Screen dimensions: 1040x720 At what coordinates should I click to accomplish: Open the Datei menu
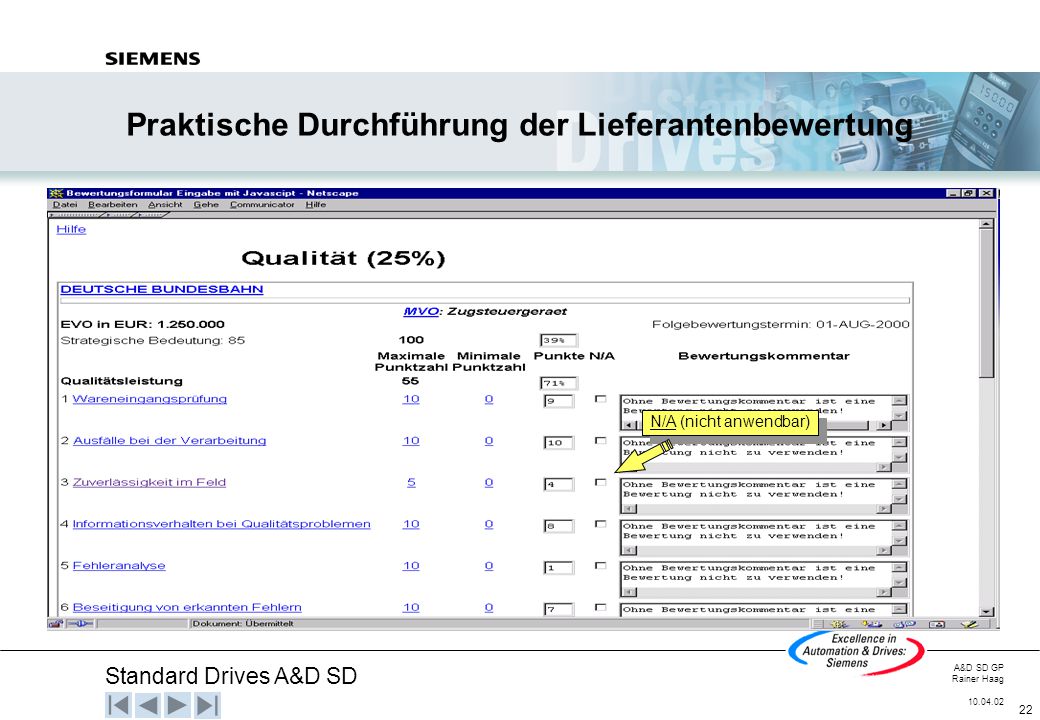[x=65, y=205]
